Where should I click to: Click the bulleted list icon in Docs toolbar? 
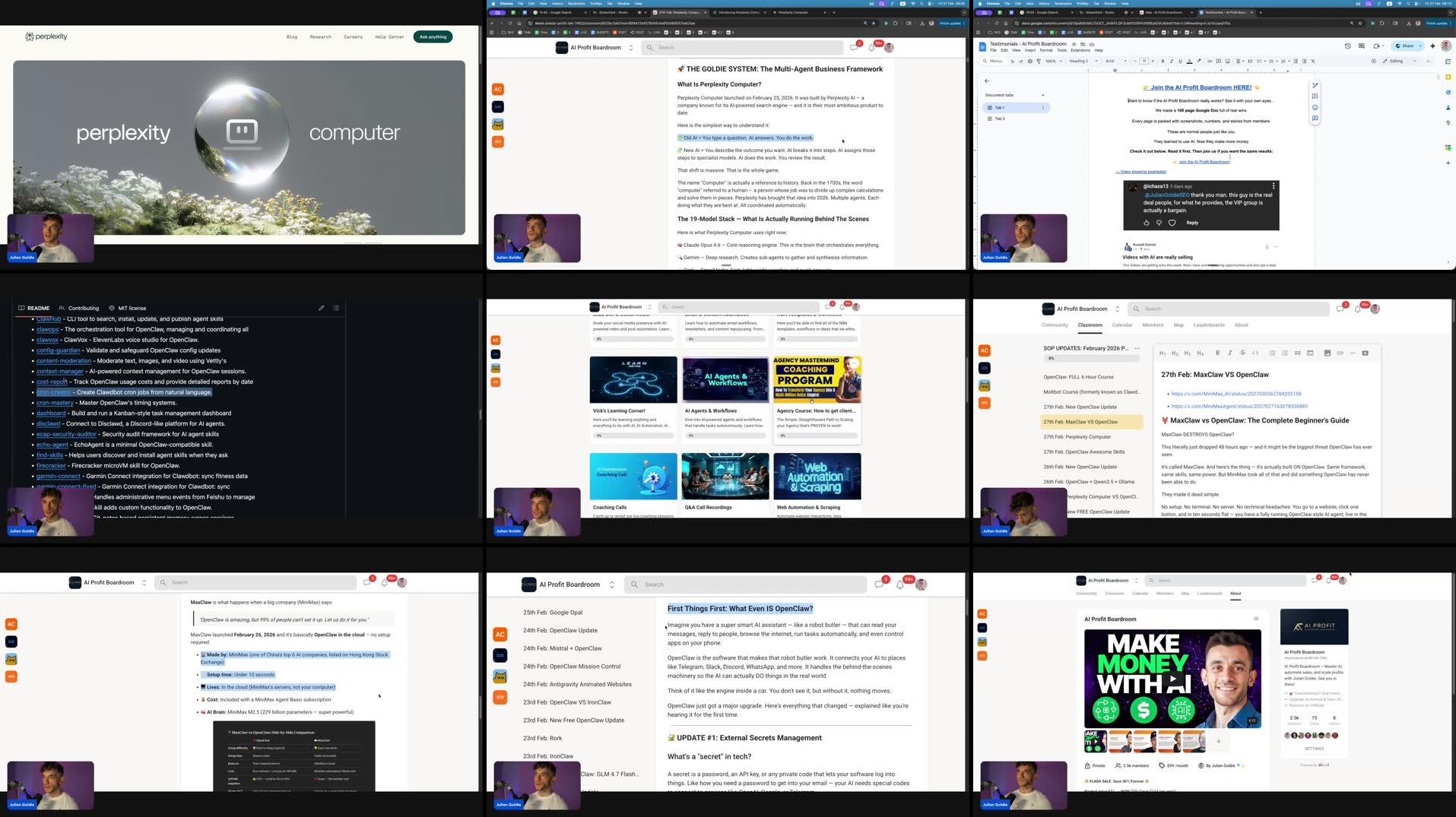[1271, 61]
